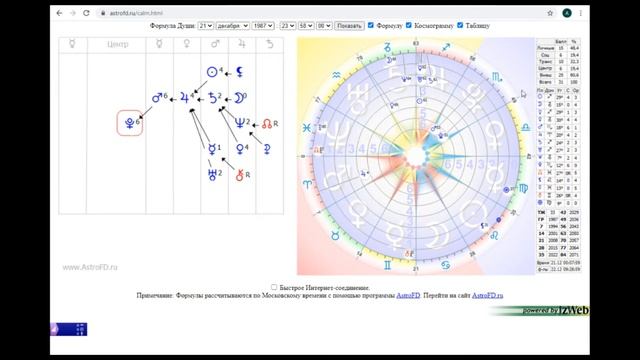Select the Neptune trident symbol in the formula

click(240, 123)
